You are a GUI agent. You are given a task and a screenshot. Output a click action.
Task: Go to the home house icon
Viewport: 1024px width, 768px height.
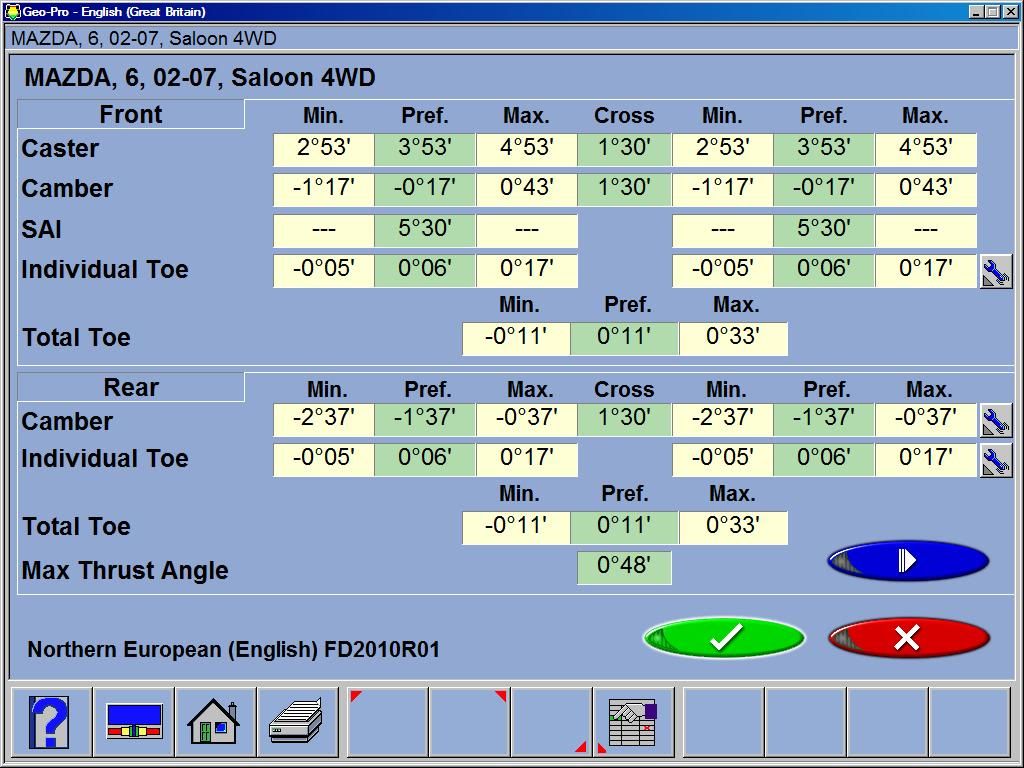(216, 722)
